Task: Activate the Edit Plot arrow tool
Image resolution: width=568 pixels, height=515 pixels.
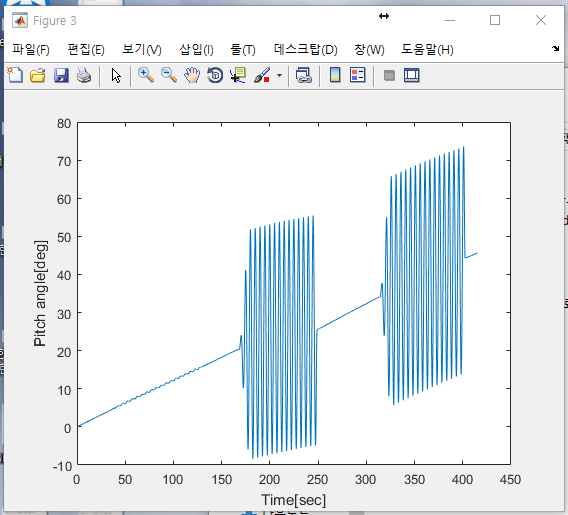Action: 116,76
